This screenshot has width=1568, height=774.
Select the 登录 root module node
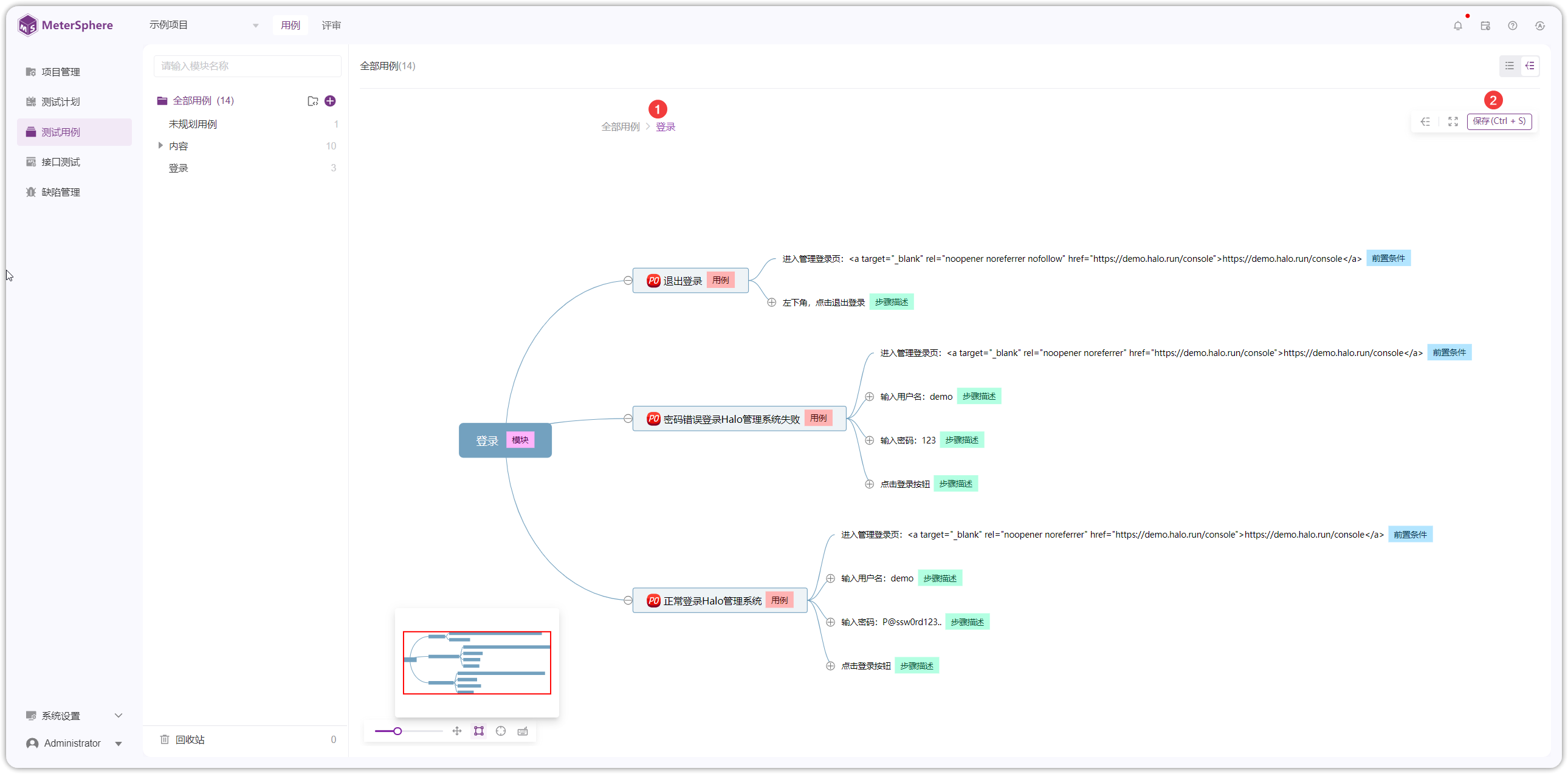(505, 440)
